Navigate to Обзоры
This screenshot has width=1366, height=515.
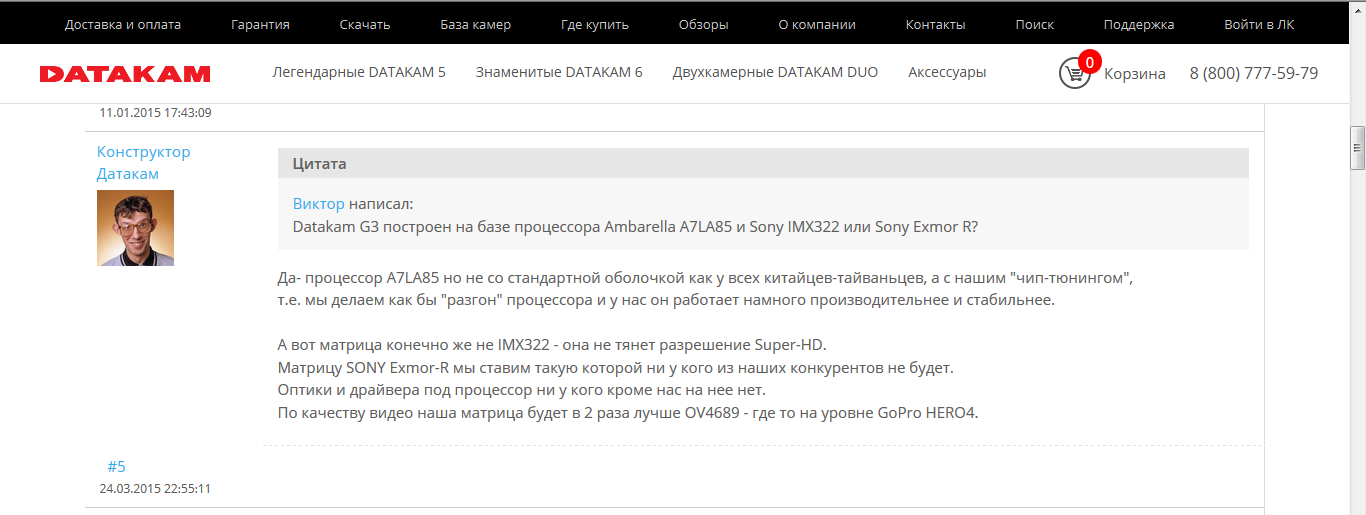[x=703, y=24]
